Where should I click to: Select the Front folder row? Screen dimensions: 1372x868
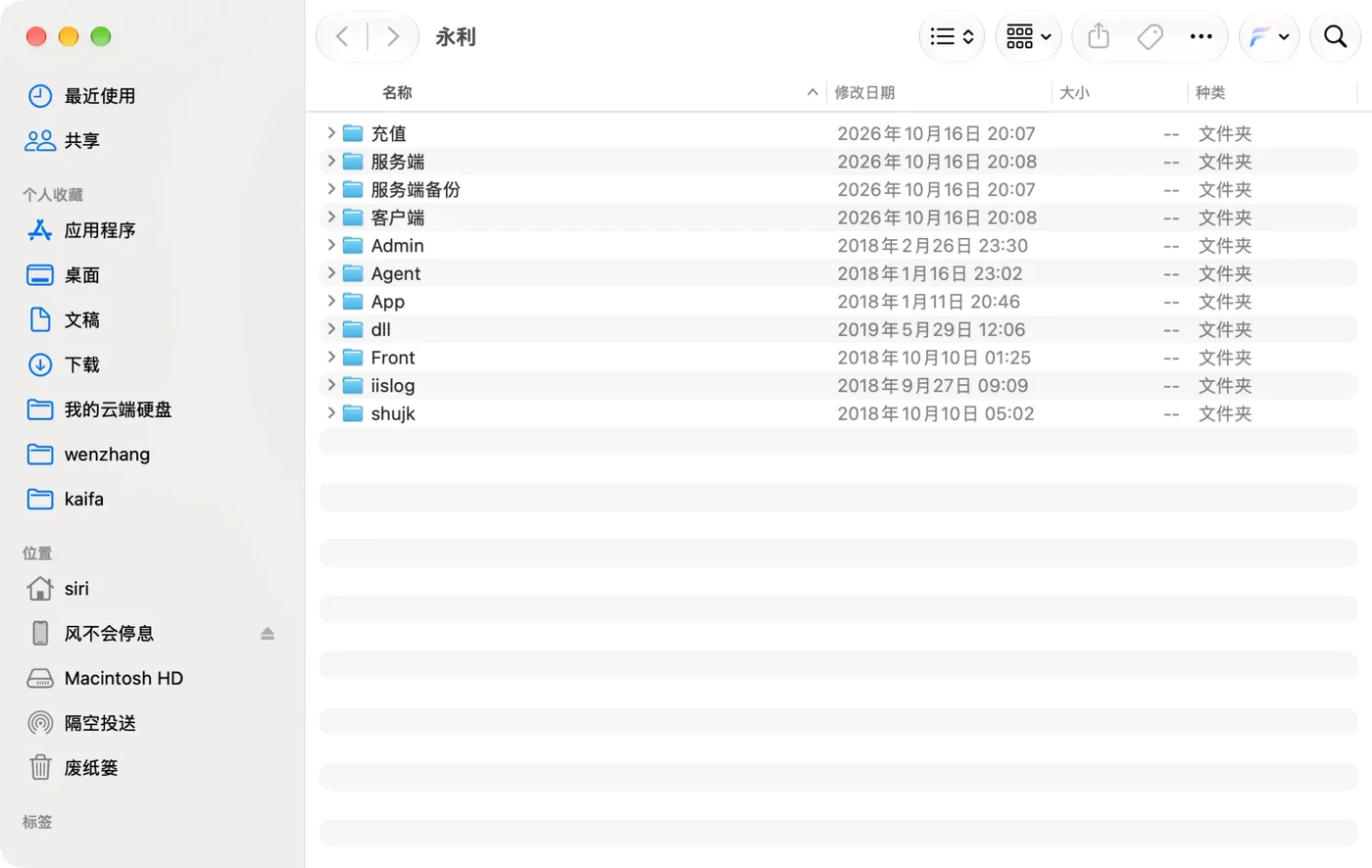838,358
